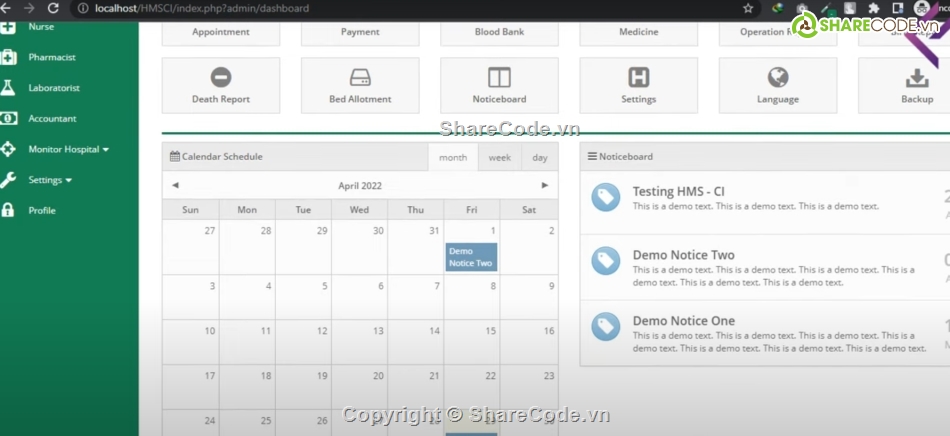Open the Backup download tile
This screenshot has height=436, width=950.
click(904, 85)
